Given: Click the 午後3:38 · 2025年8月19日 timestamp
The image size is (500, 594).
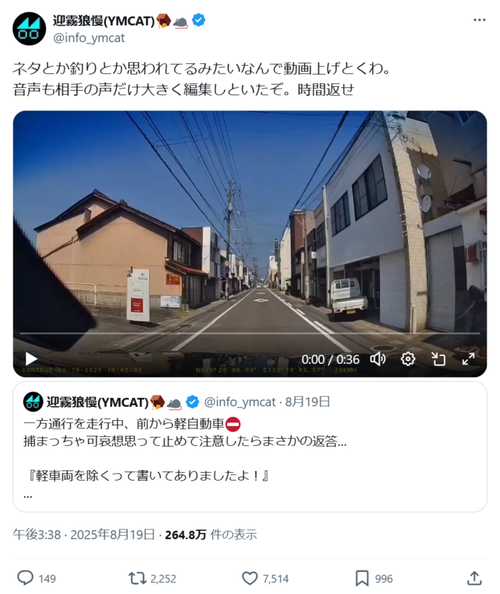Looking at the screenshot, I should tap(84, 535).
